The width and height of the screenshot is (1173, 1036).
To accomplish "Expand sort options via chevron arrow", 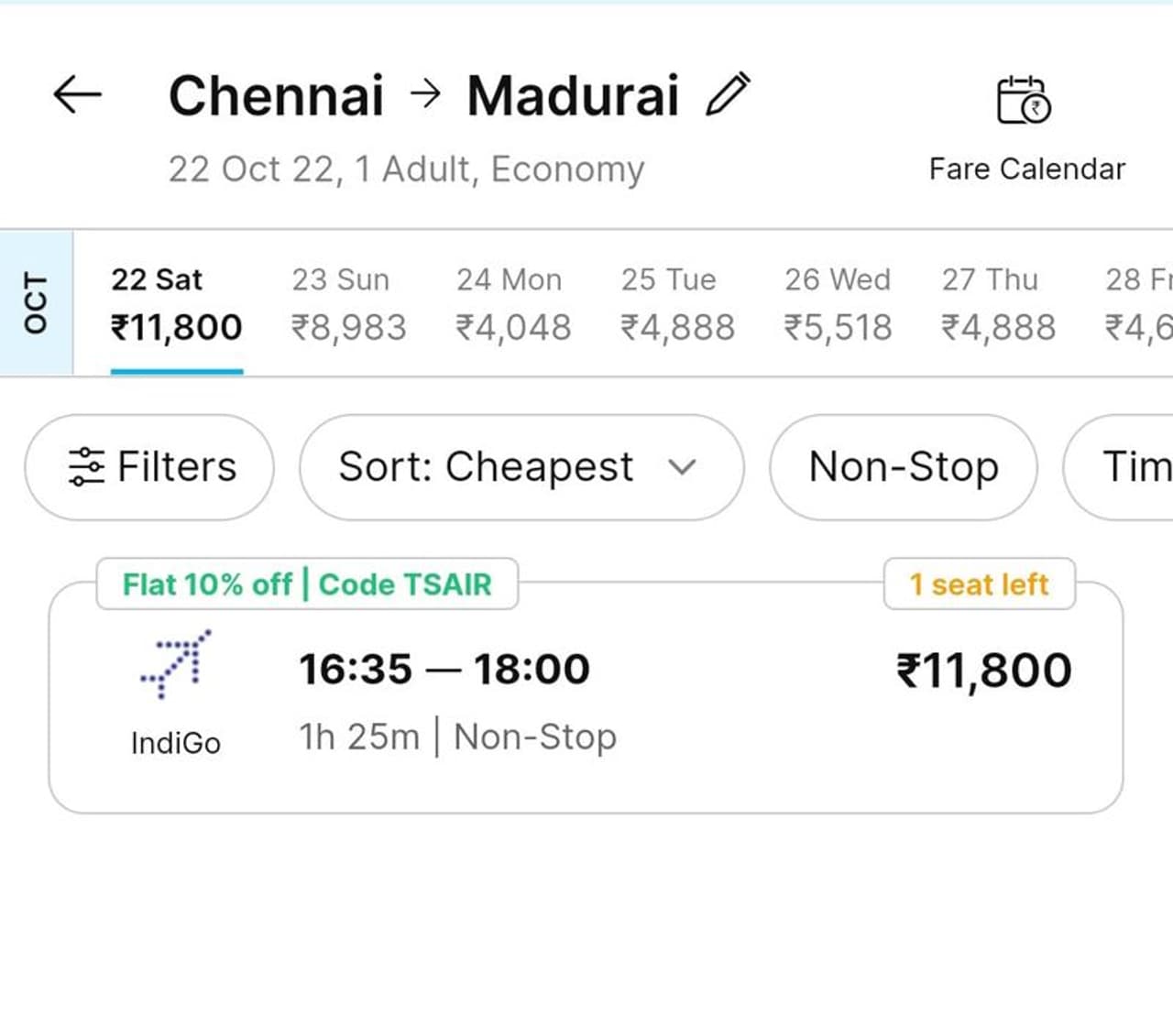I will click(682, 467).
